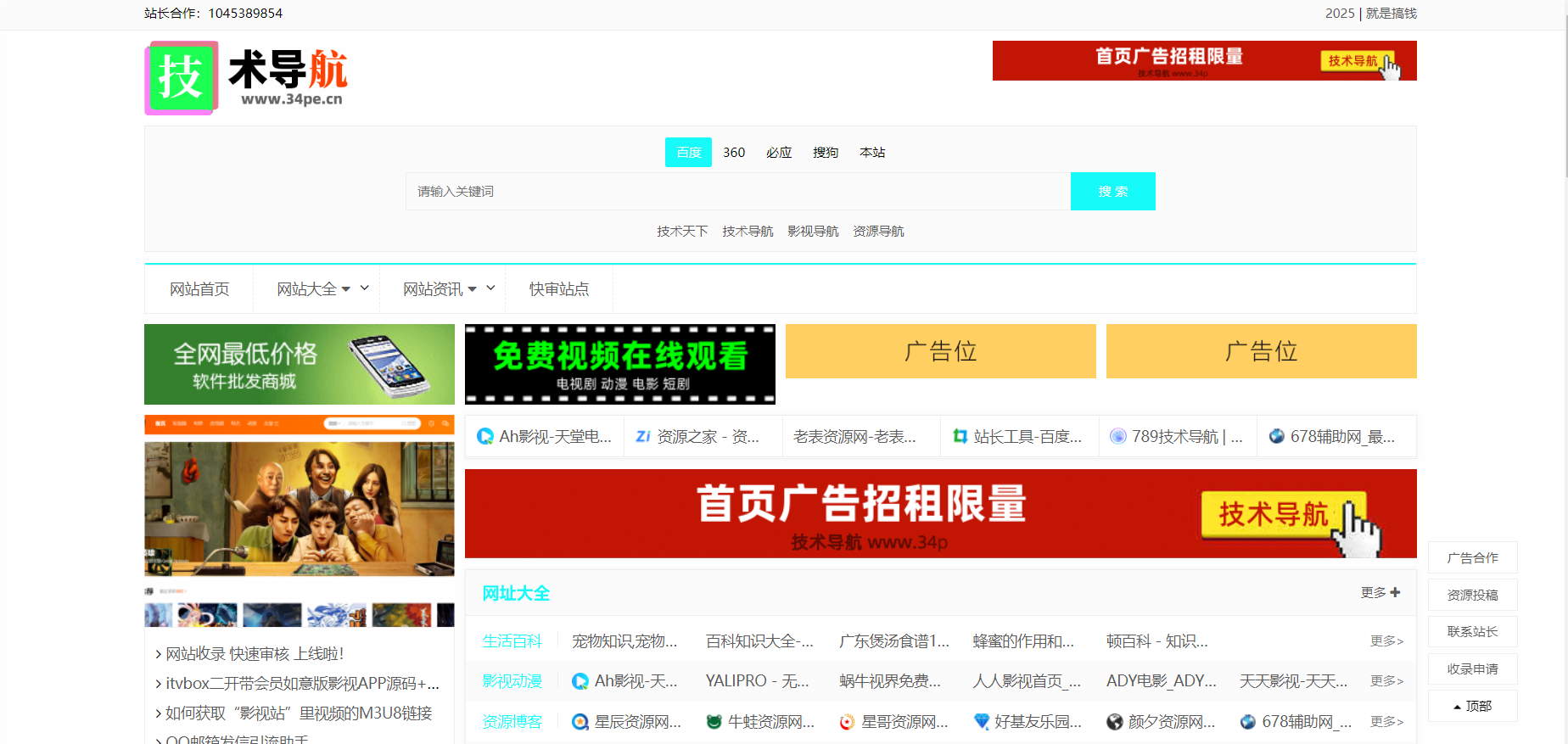
Task: Open 678辅助网 link in 资源博客 row
Action: pyautogui.click(x=1296, y=722)
